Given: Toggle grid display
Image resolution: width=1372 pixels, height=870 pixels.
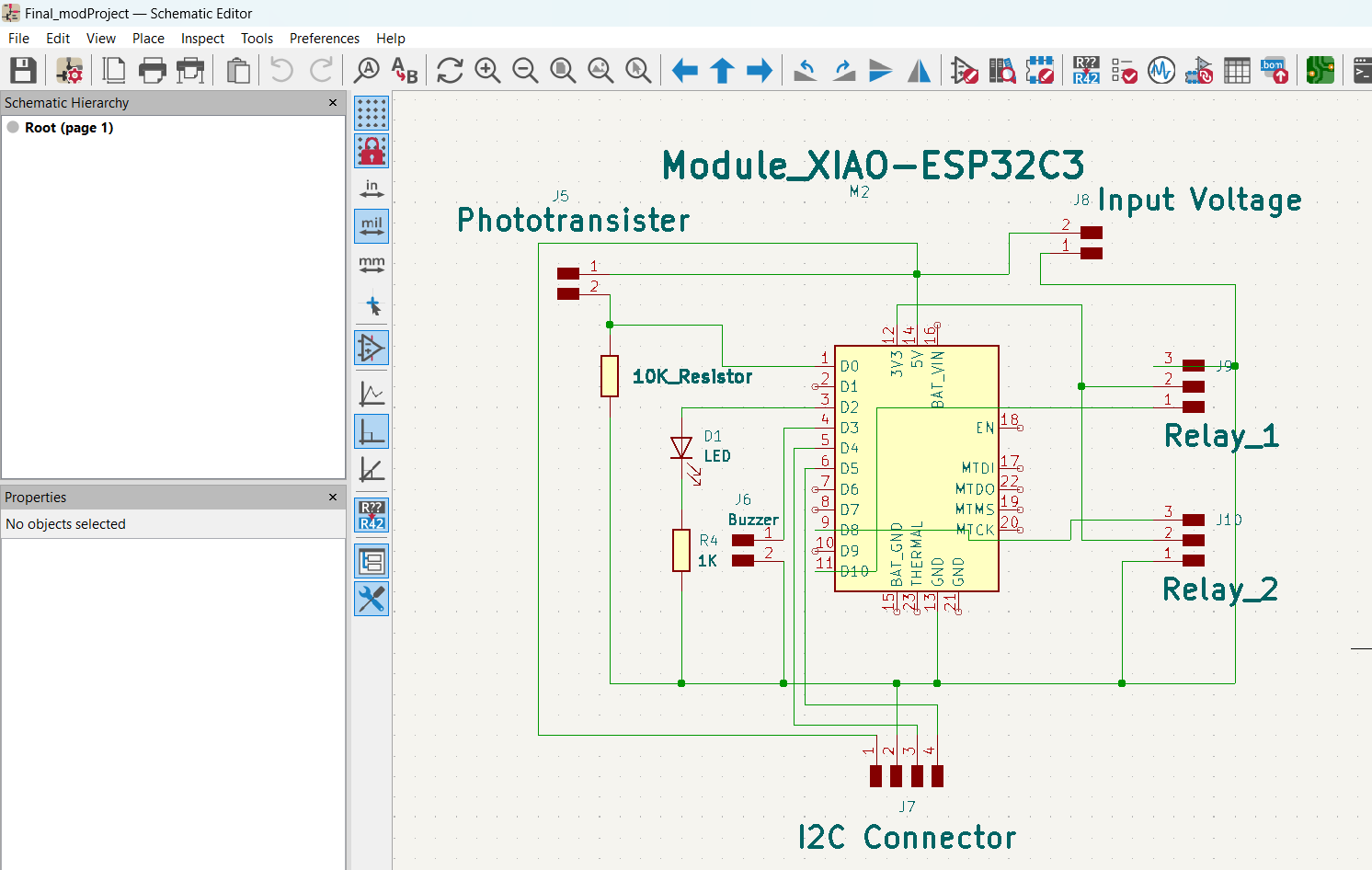Looking at the screenshot, I should click(372, 113).
